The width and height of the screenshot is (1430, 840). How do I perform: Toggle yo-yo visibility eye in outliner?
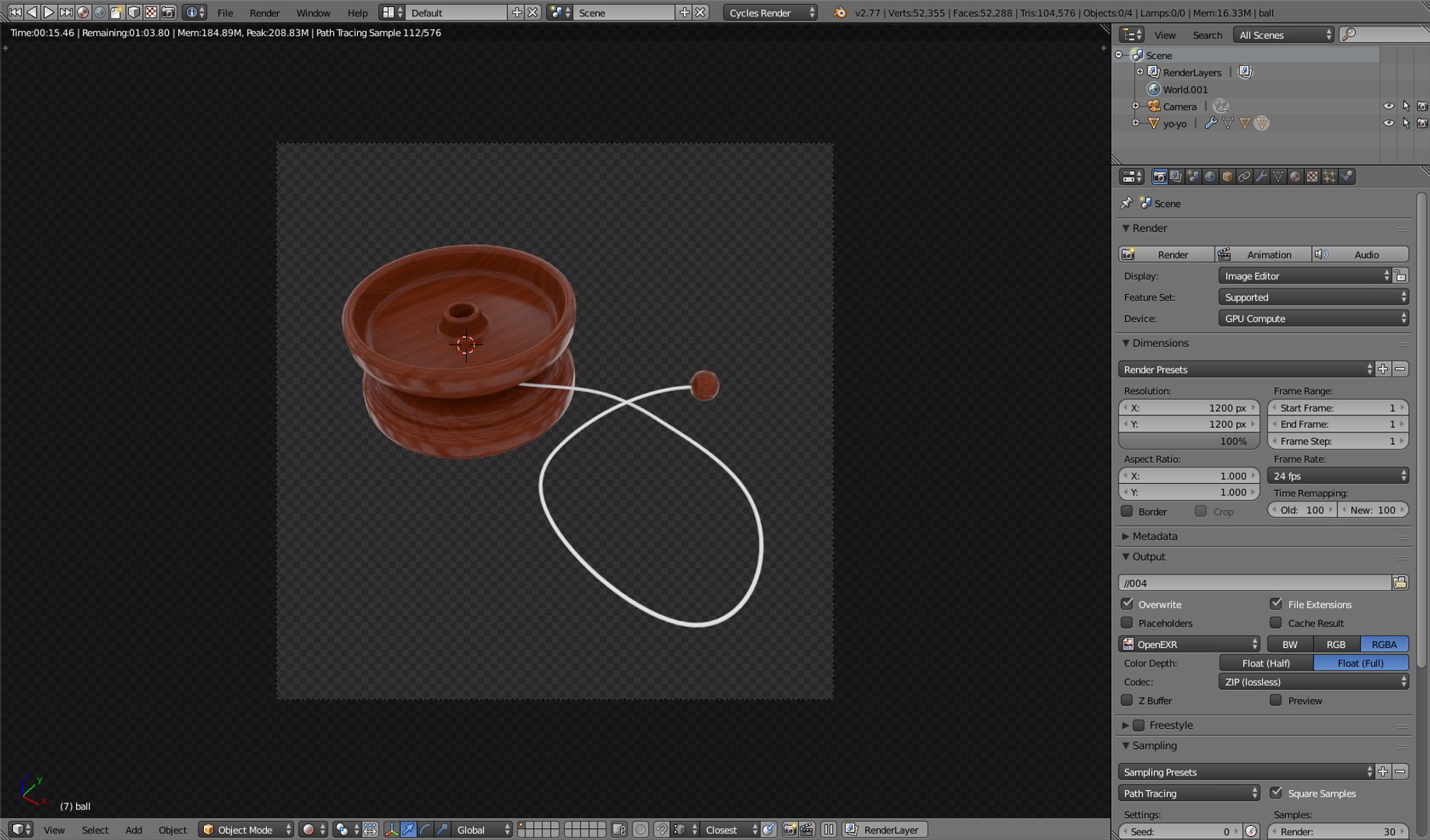coord(1389,123)
